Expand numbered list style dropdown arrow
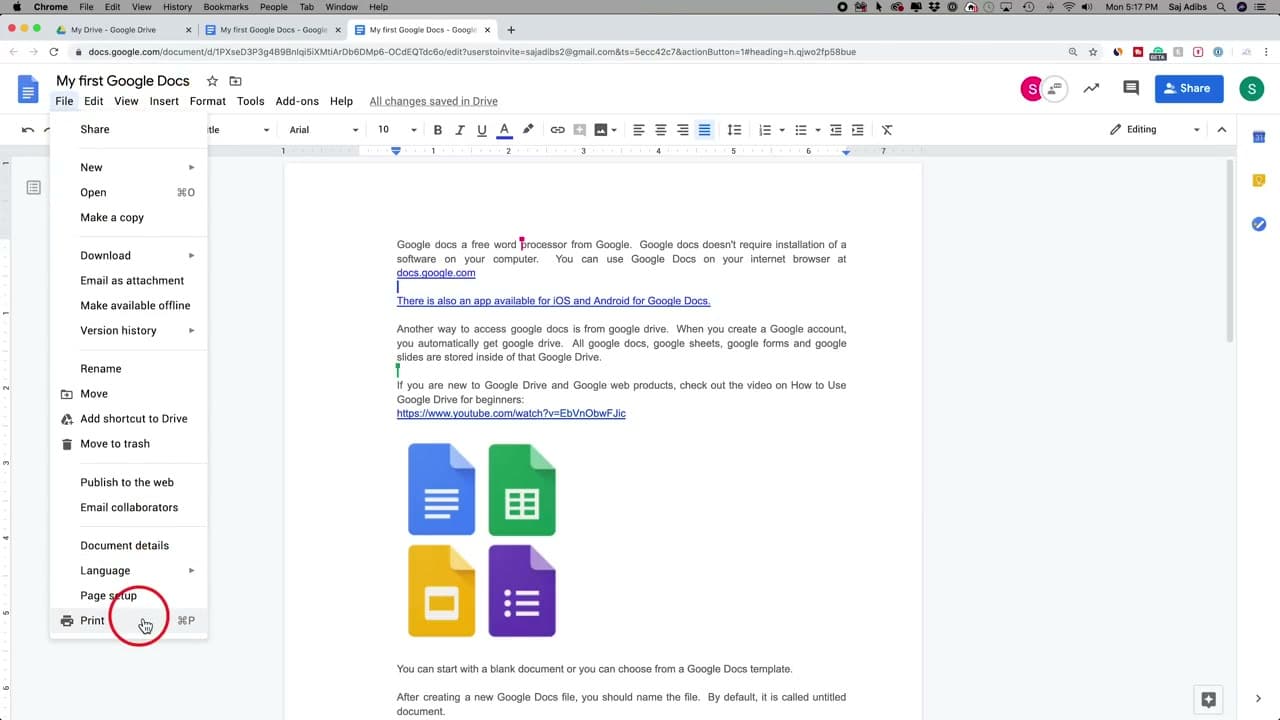The height and width of the screenshot is (720, 1280). coord(782,130)
